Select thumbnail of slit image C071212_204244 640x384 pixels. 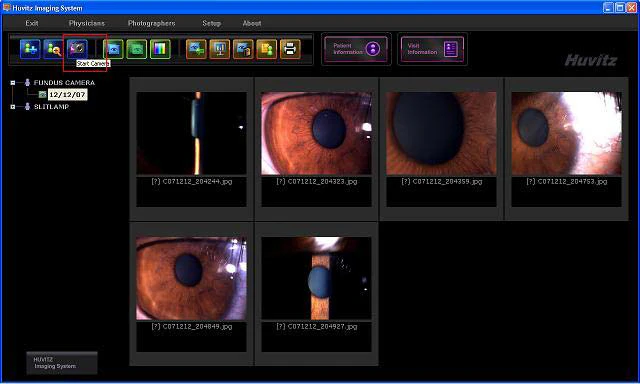tap(191, 133)
